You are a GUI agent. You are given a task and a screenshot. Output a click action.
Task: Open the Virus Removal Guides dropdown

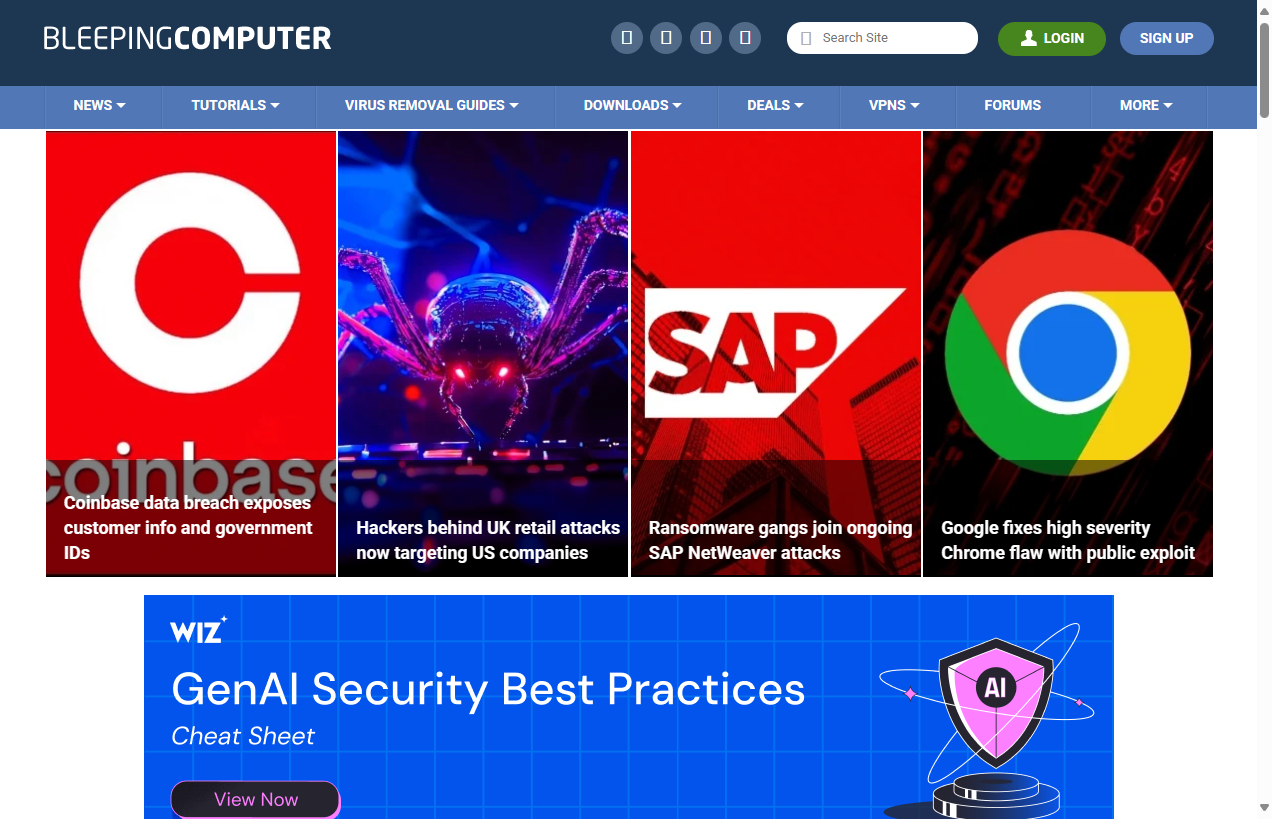[431, 105]
